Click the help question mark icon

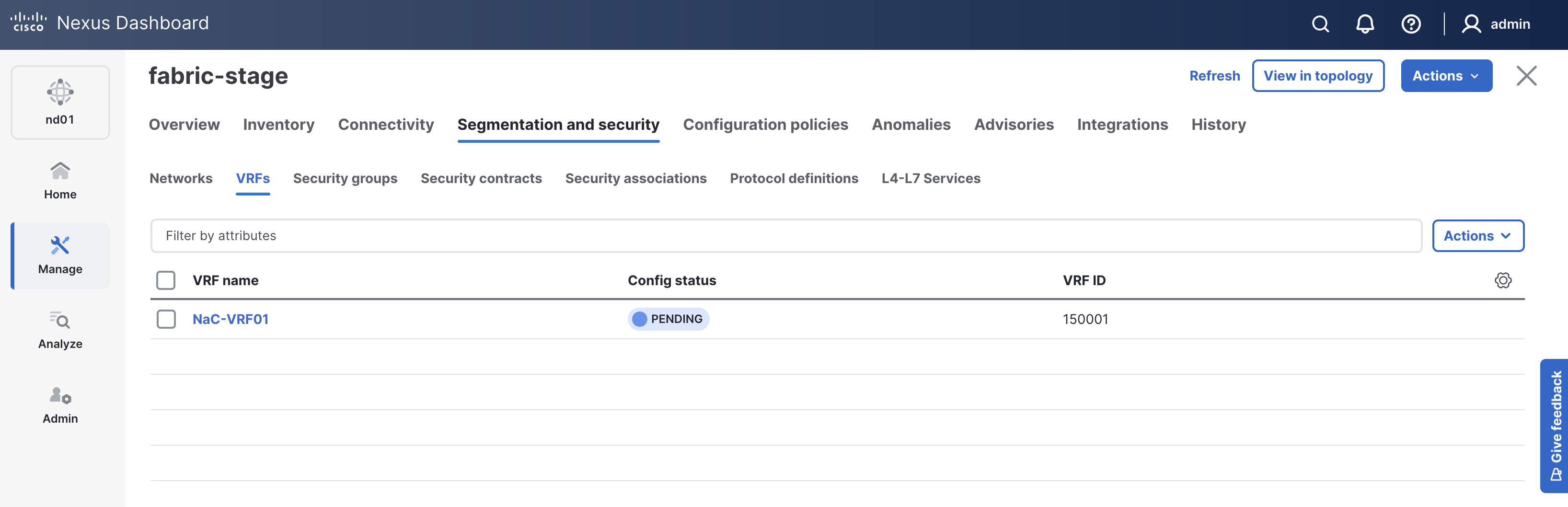pyautogui.click(x=1411, y=24)
